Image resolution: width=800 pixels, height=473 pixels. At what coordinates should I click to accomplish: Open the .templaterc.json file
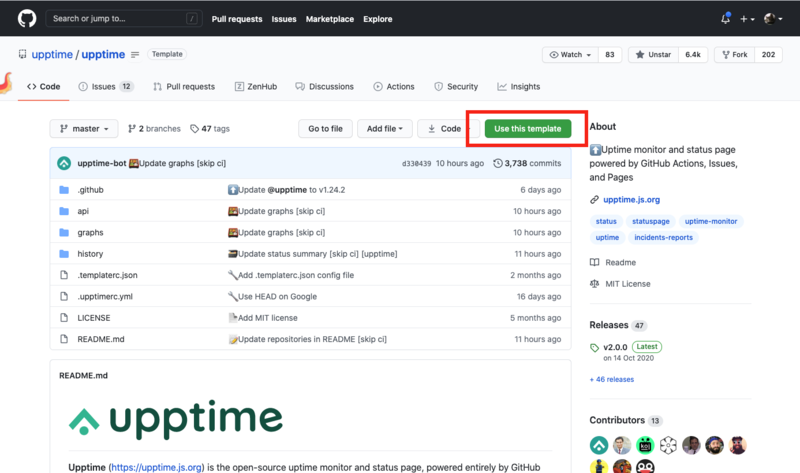pos(108,275)
